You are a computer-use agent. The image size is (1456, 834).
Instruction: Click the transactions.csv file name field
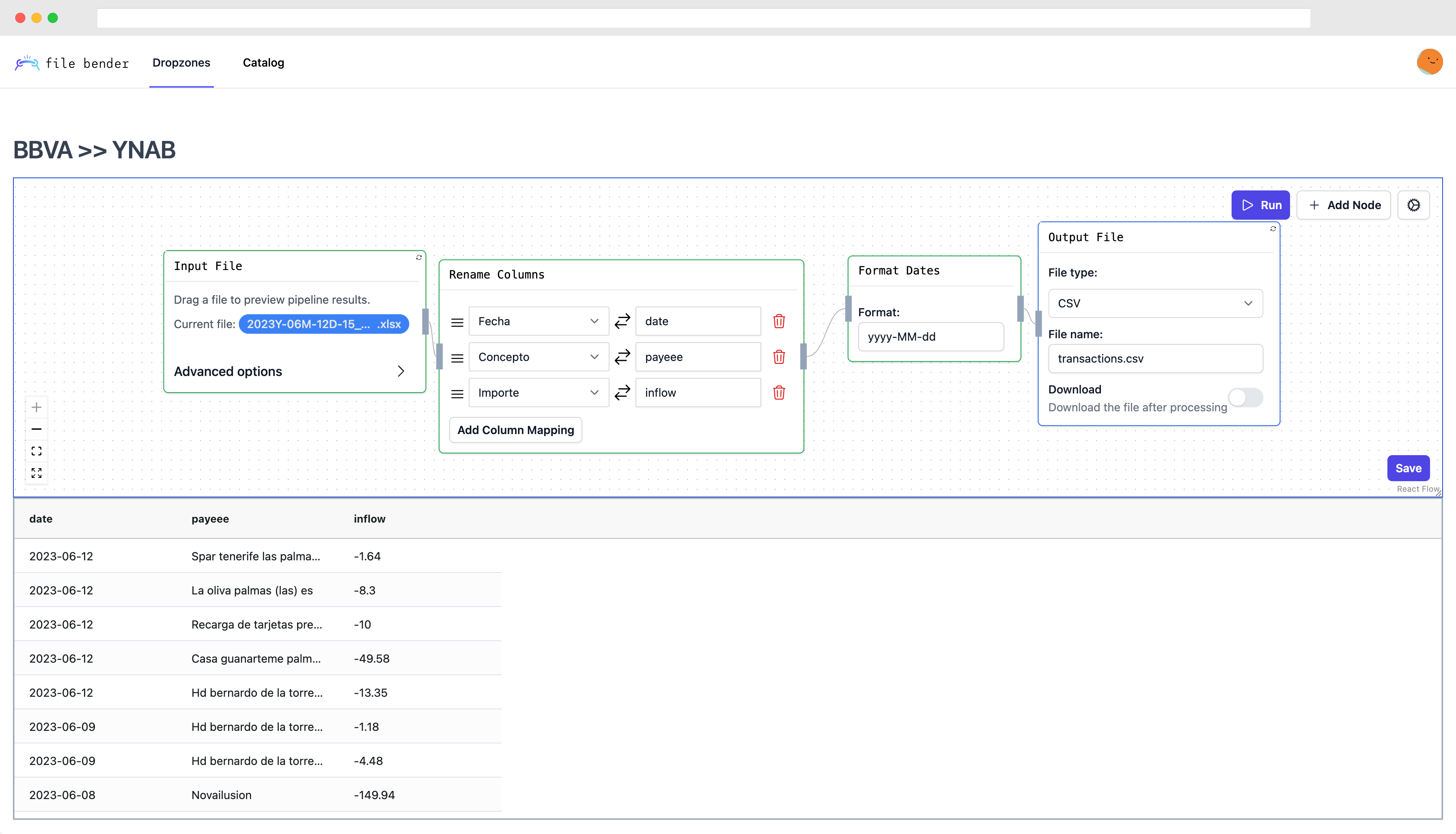(1155, 359)
